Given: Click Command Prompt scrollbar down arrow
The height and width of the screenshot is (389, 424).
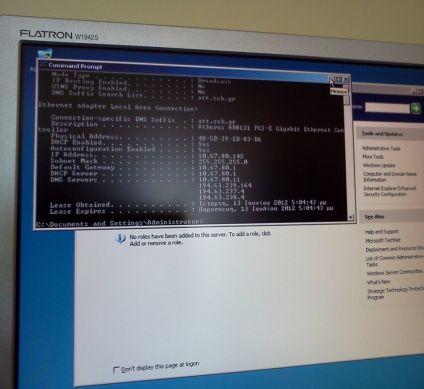Looking at the screenshot, I should coord(350,217).
